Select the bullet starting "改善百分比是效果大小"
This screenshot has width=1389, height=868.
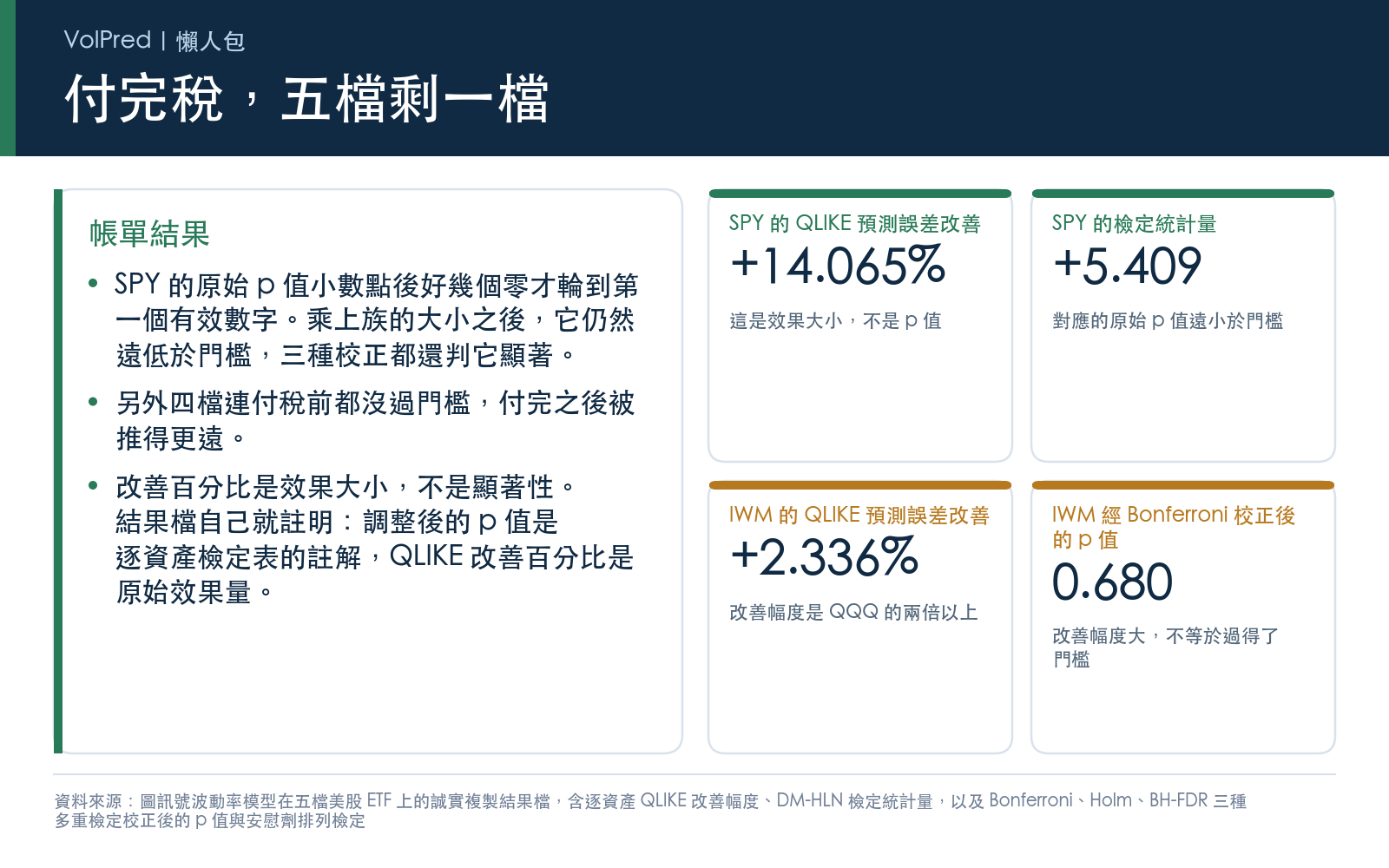click(363, 539)
